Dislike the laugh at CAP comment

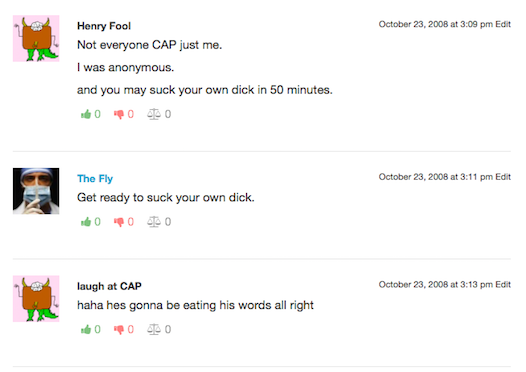coord(119,330)
